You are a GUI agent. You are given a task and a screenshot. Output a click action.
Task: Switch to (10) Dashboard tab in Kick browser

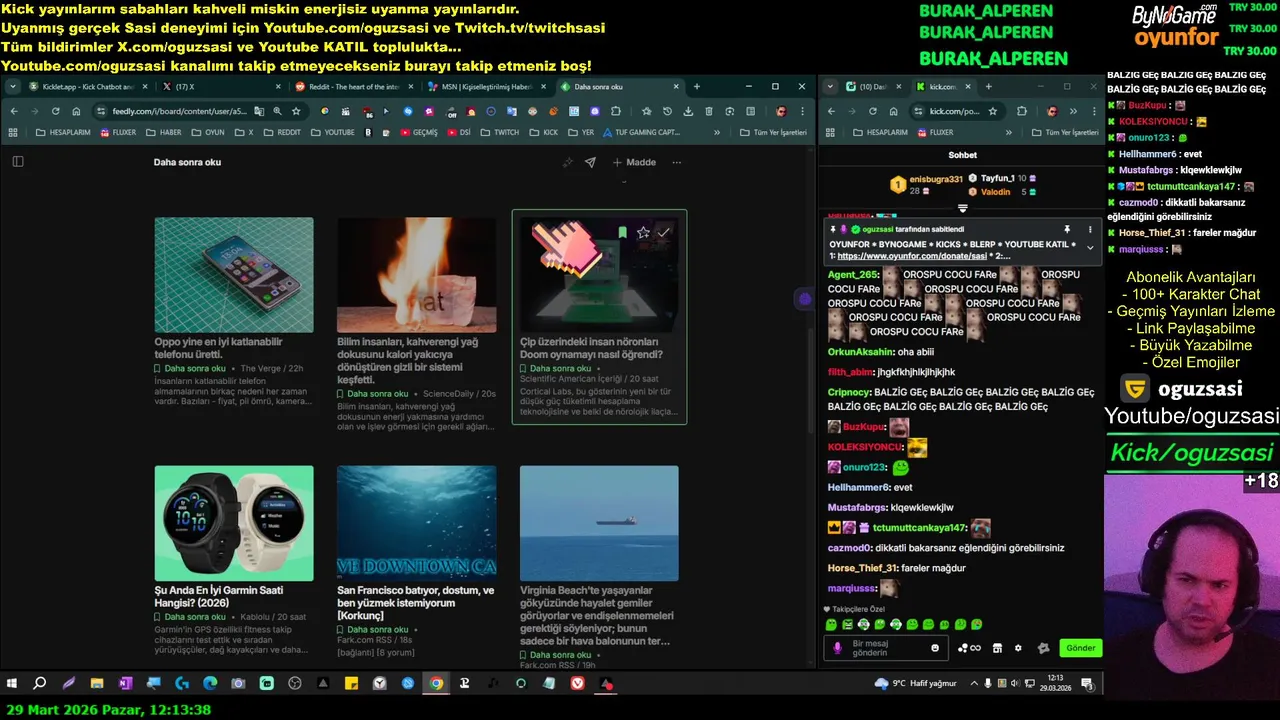tap(874, 87)
